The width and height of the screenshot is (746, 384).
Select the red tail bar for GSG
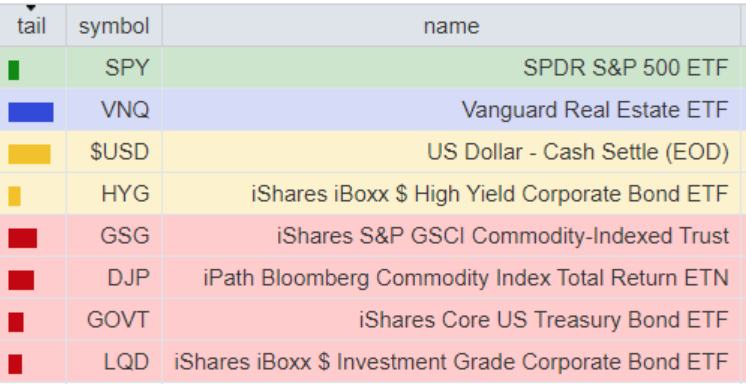click(x=23, y=238)
